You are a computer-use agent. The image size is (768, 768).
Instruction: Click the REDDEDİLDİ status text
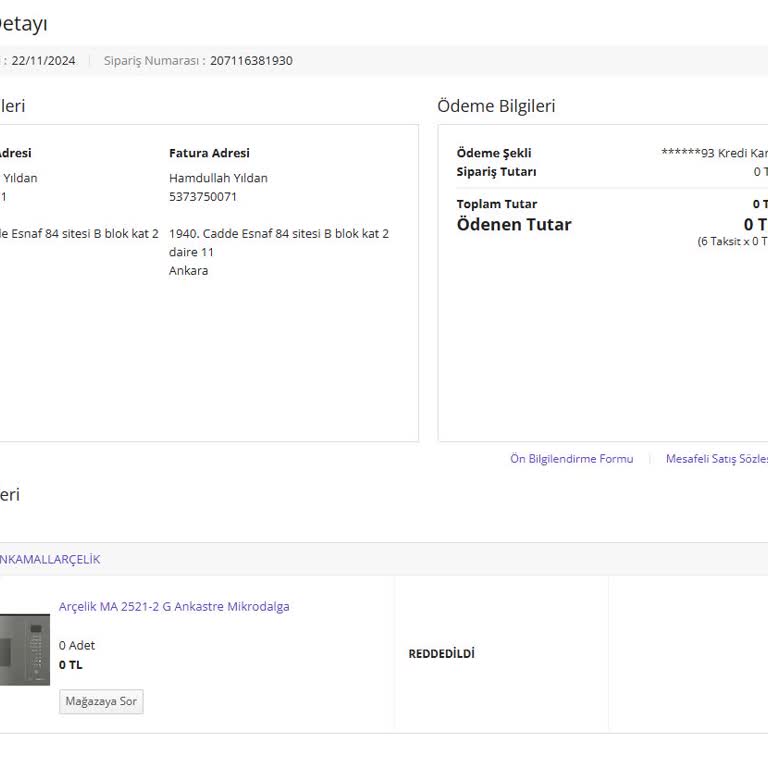tap(441, 654)
